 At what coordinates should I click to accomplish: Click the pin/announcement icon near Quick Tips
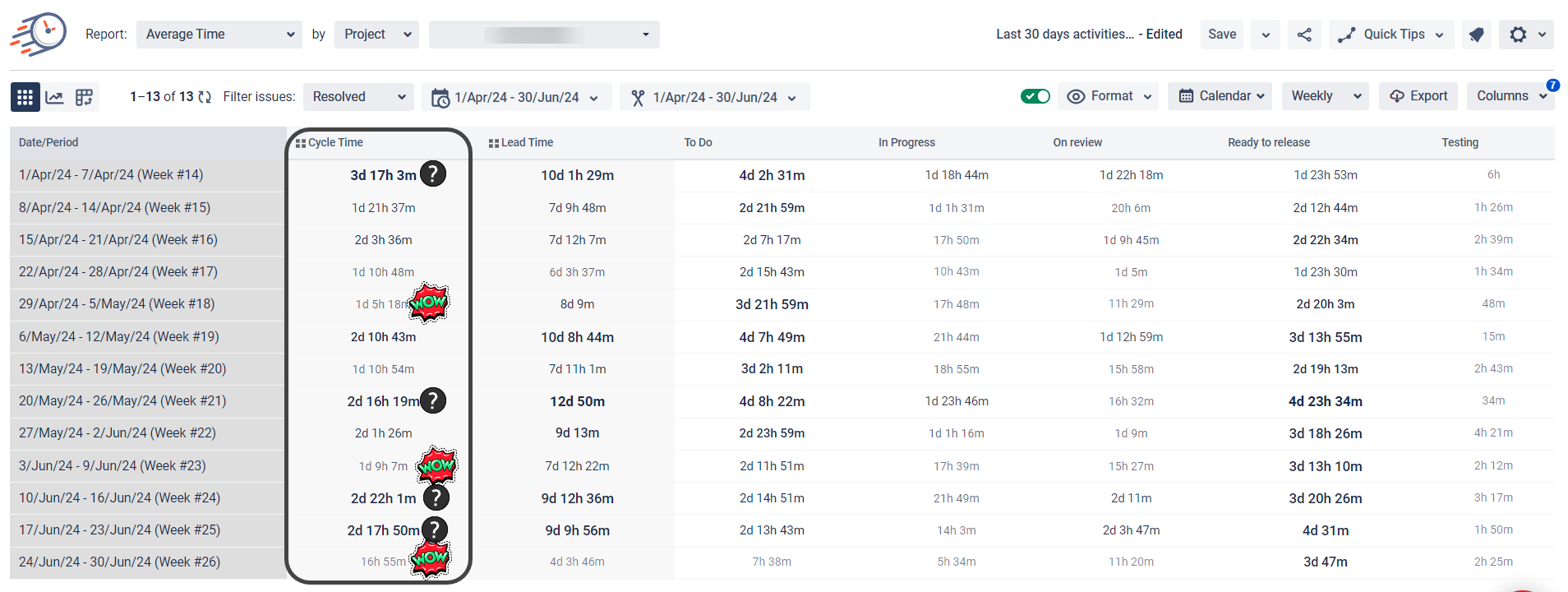1476,35
